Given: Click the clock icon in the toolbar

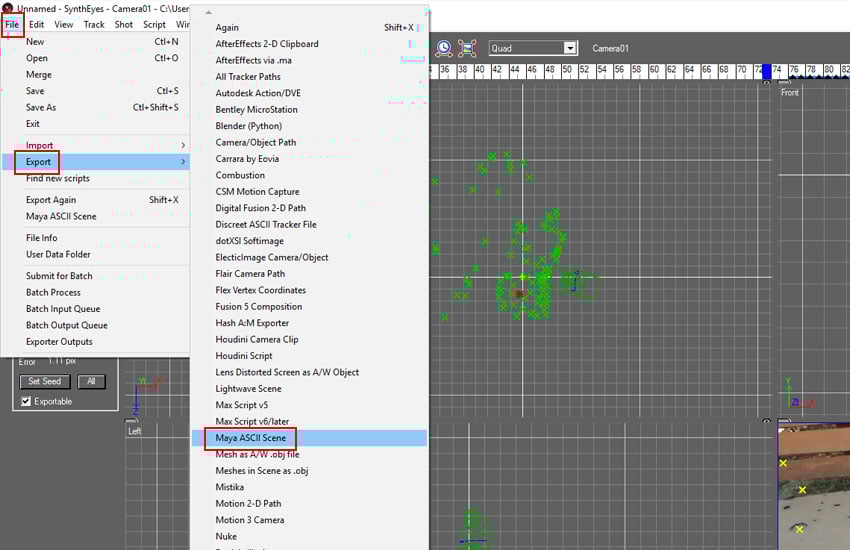Looking at the screenshot, I should pyautogui.click(x=444, y=48).
